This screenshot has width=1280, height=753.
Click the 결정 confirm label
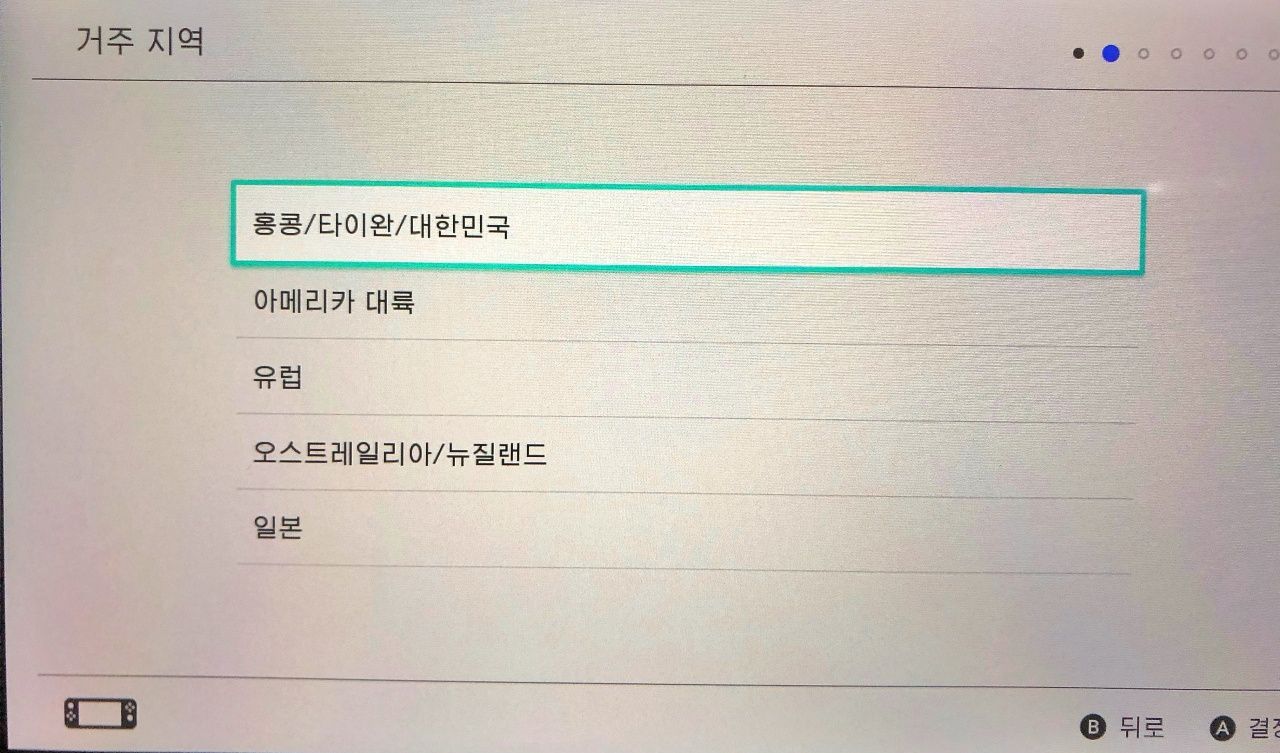coord(1261,728)
